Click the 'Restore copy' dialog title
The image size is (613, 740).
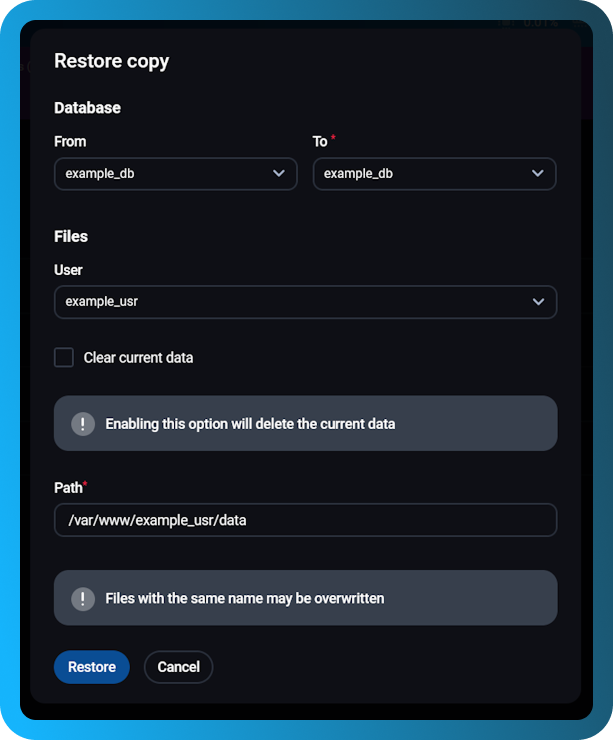click(111, 61)
